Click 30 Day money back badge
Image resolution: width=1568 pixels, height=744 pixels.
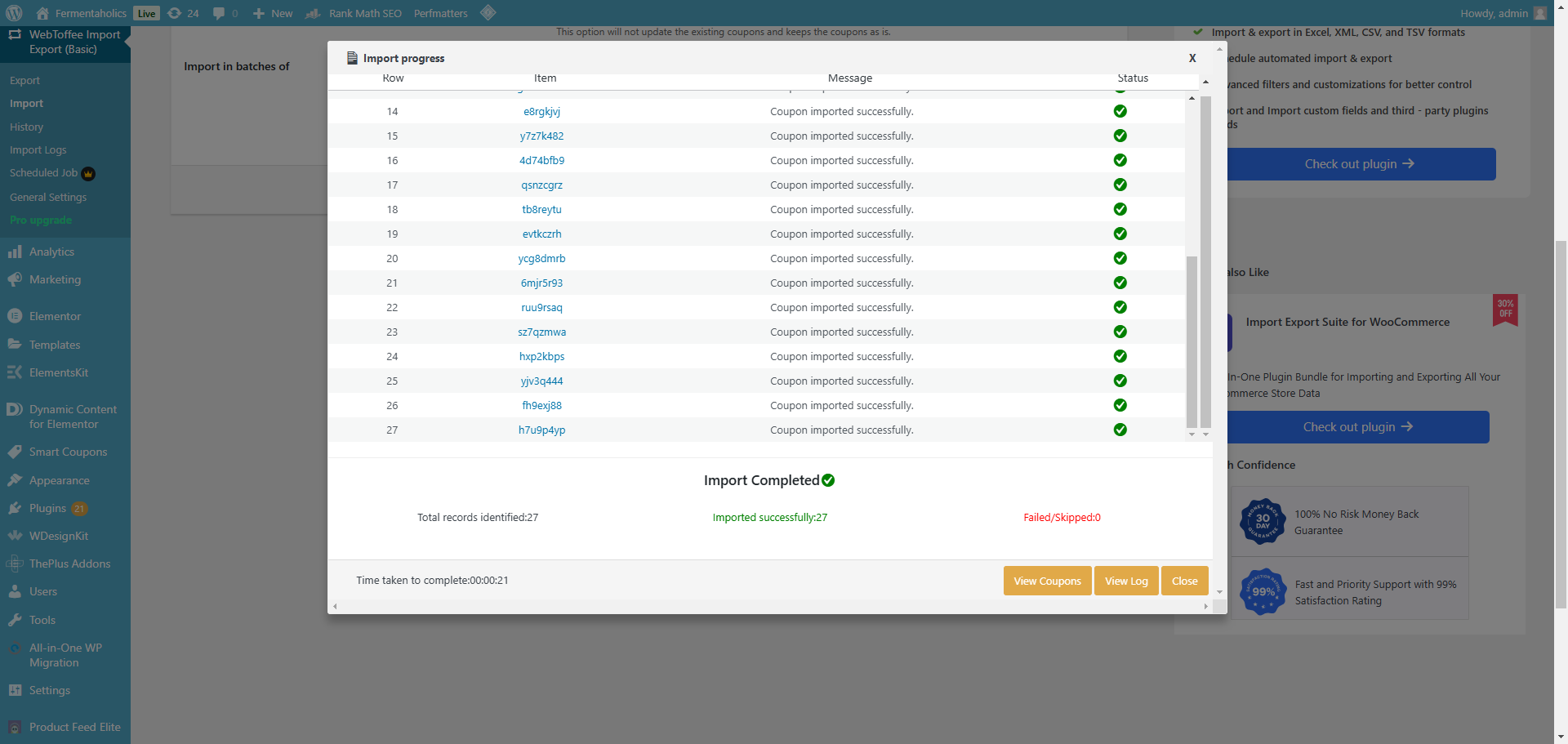[x=1263, y=521]
